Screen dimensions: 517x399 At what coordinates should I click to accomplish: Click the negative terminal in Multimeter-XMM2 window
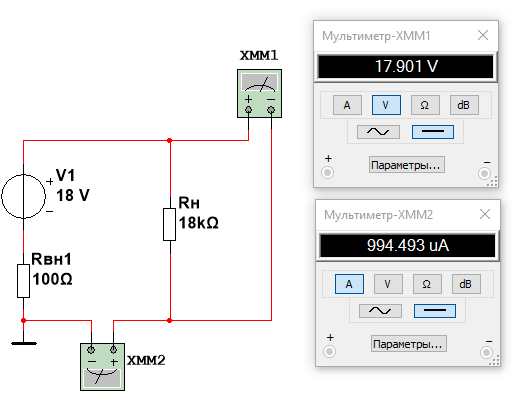point(486,352)
